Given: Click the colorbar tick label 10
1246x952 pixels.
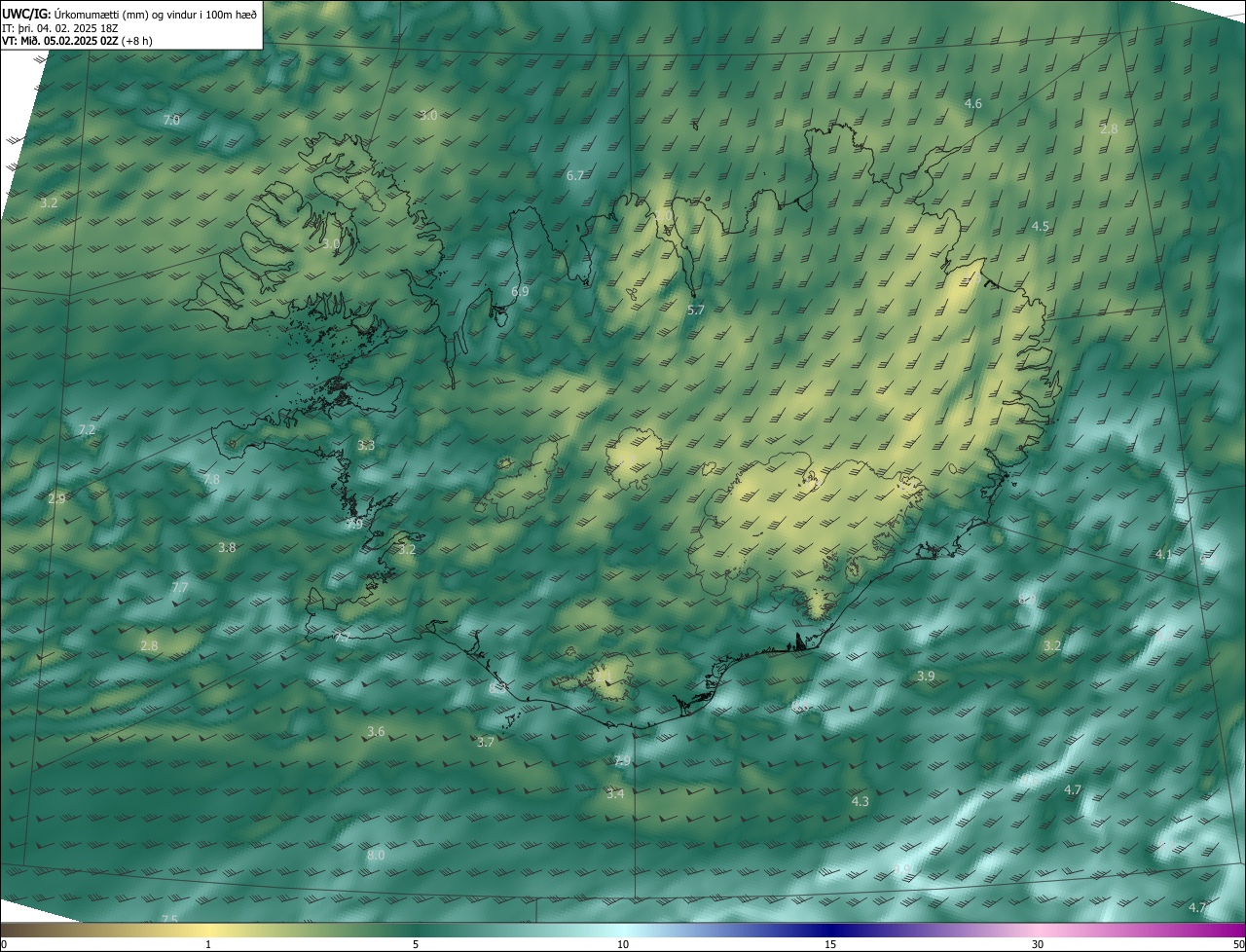Looking at the screenshot, I should pos(623,944).
